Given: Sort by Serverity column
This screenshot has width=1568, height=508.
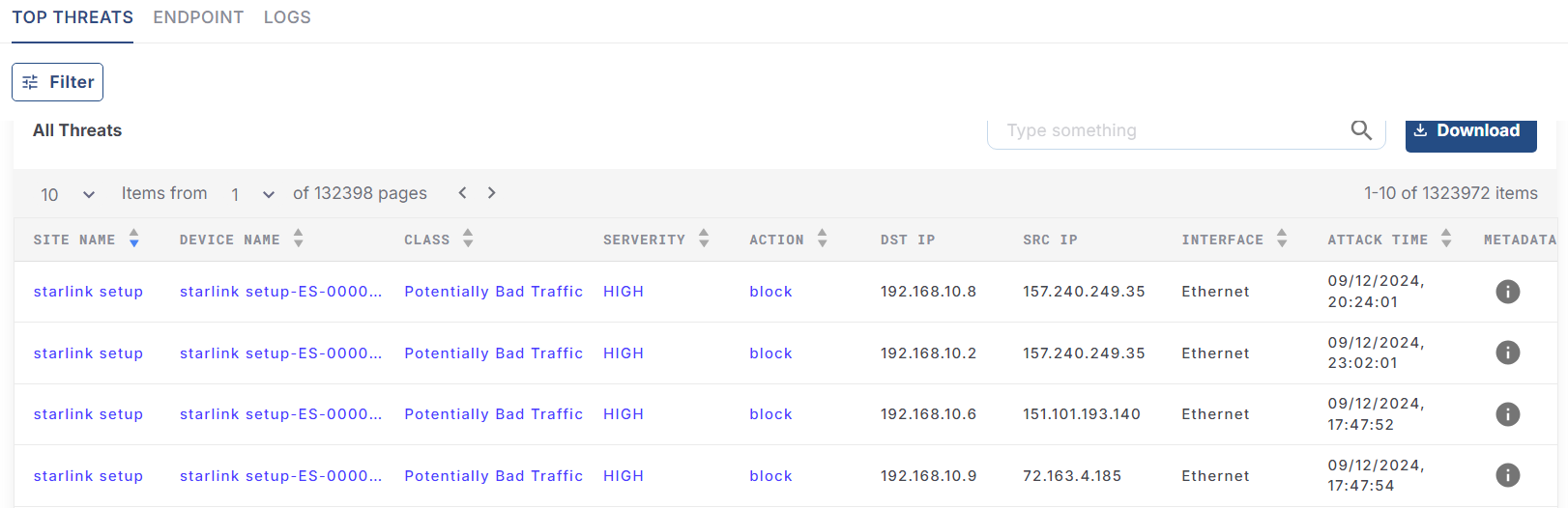Looking at the screenshot, I should point(704,239).
